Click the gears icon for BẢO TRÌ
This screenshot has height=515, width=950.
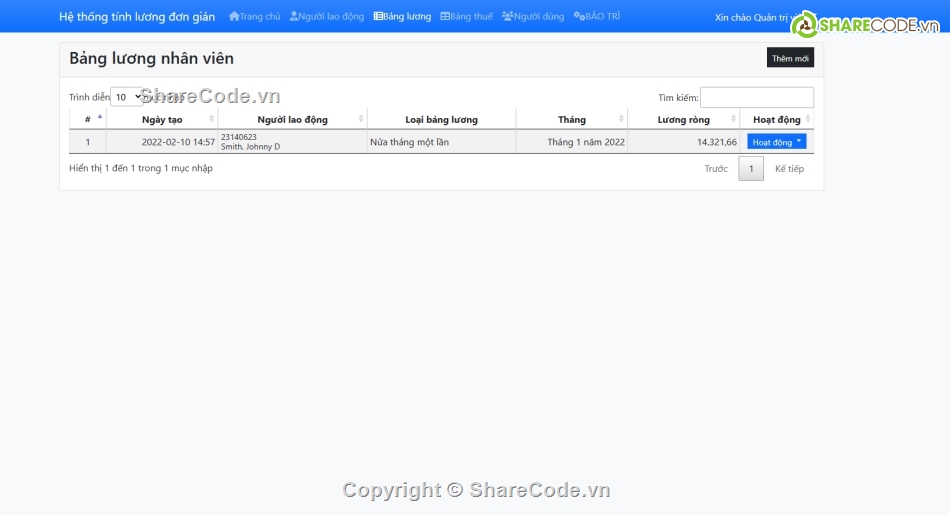click(x=579, y=17)
